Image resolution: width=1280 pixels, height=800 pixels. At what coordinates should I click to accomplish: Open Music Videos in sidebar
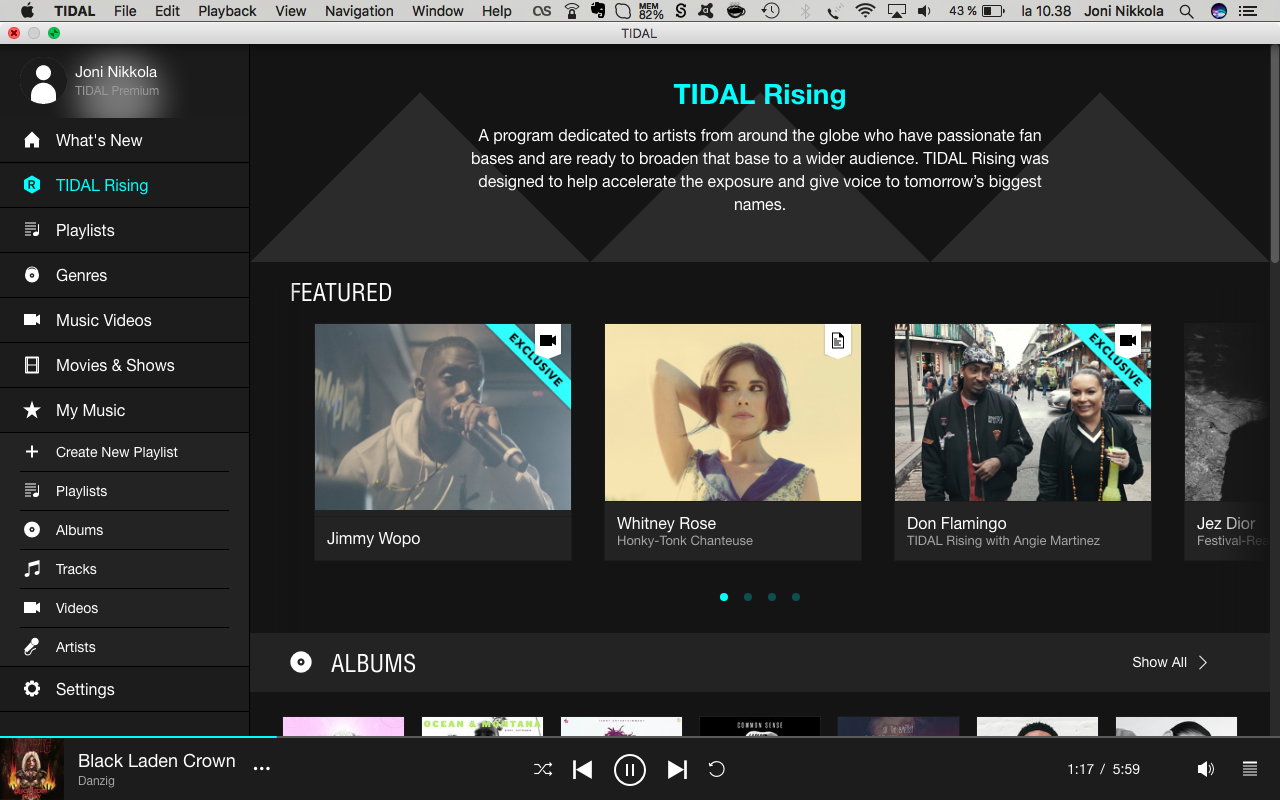tap(104, 320)
